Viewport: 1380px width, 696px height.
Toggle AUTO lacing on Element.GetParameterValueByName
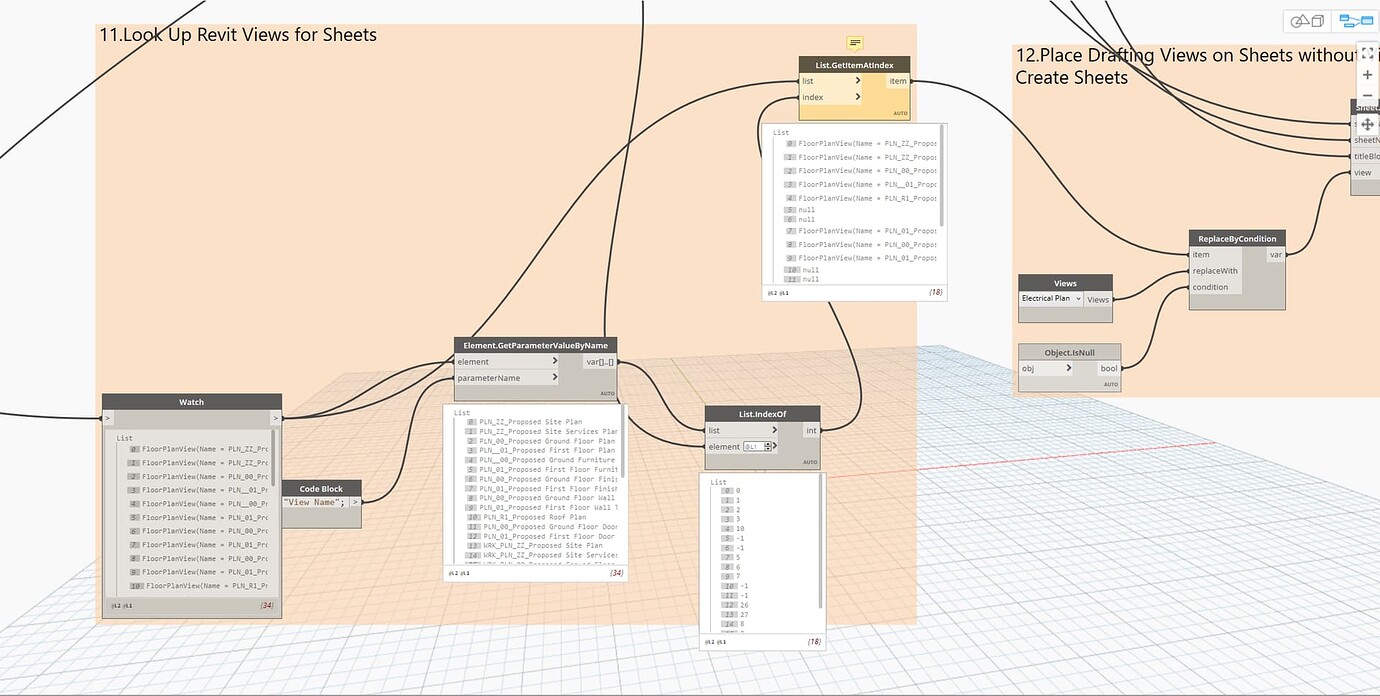click(607, 393)
